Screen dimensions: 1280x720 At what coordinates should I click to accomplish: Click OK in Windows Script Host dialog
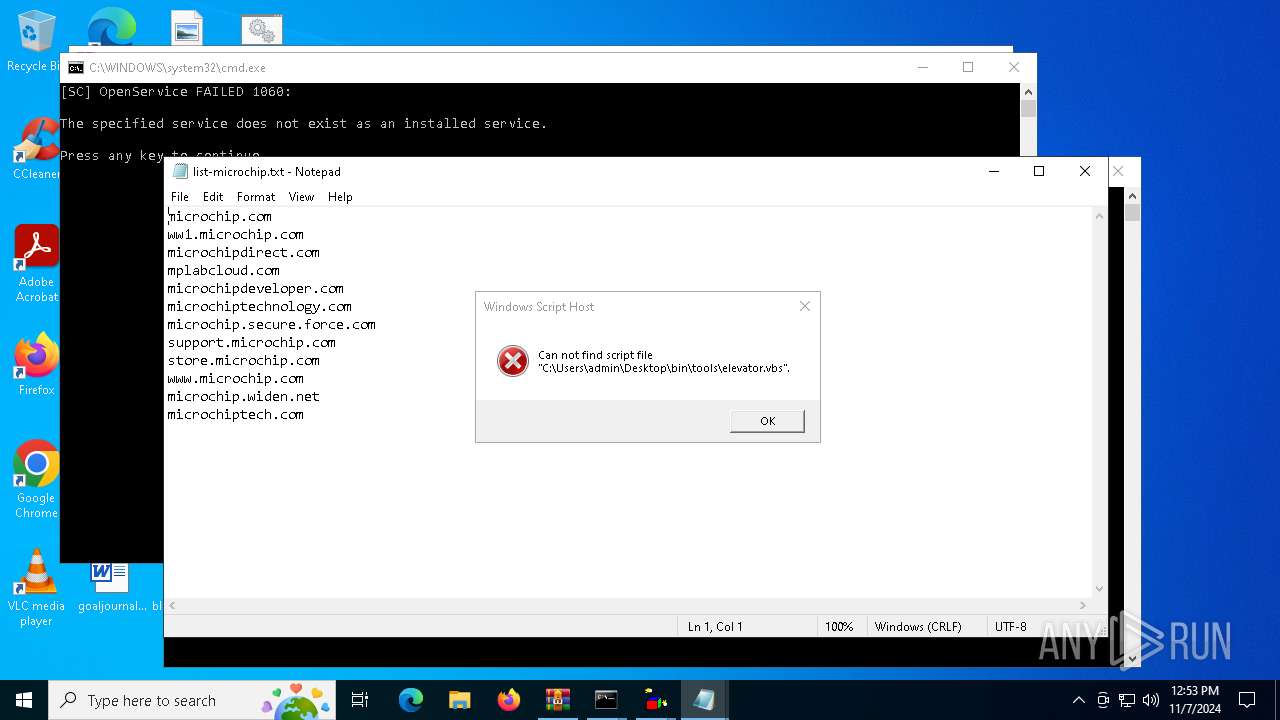coord(767,421)
